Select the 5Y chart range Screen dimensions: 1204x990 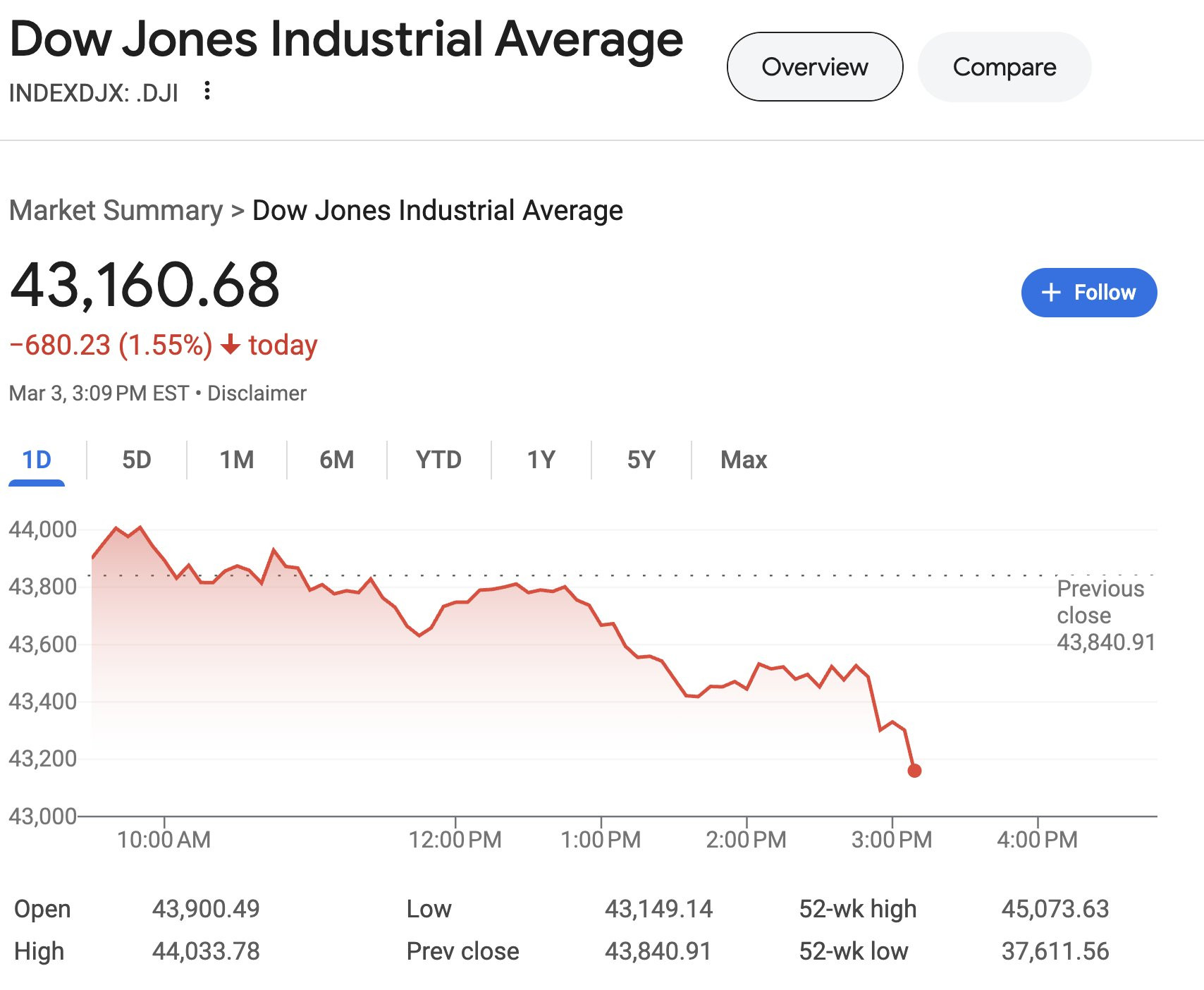point(641,460)
